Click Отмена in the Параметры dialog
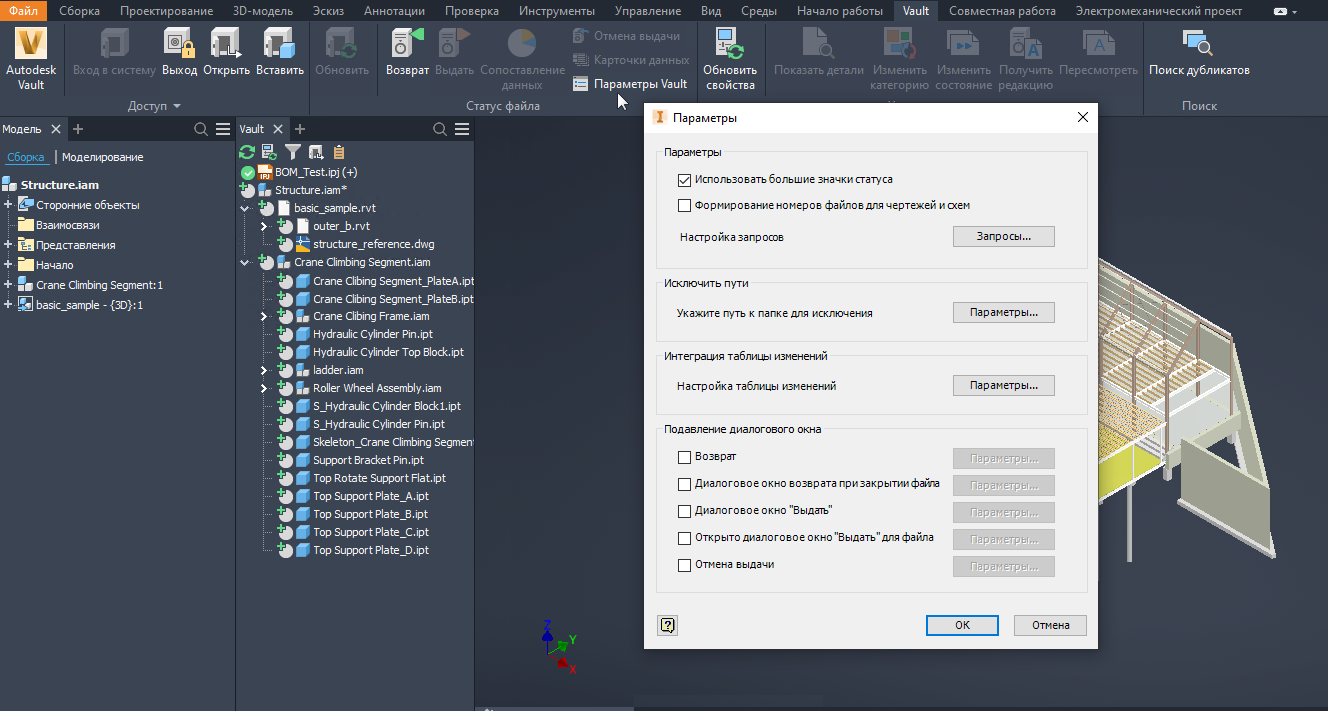The width and height of the screenshot is (1328, 711). [1050, 625]
